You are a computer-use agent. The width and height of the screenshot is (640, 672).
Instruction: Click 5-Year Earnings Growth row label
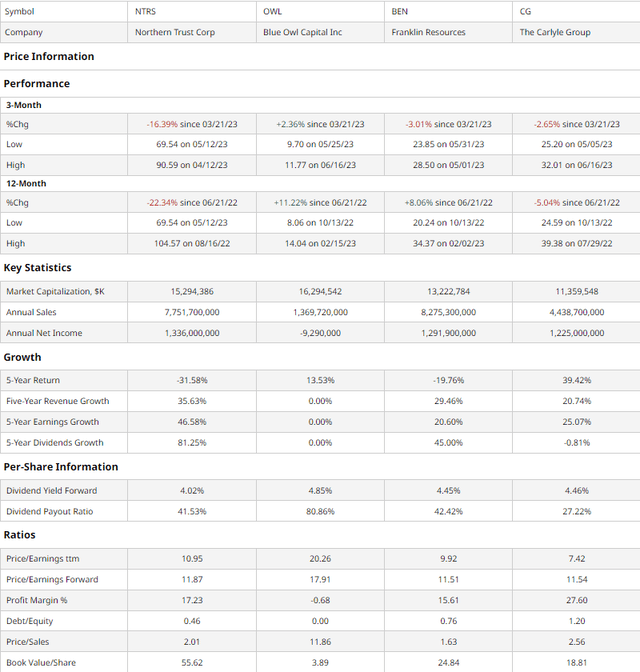tap(52, 422)
